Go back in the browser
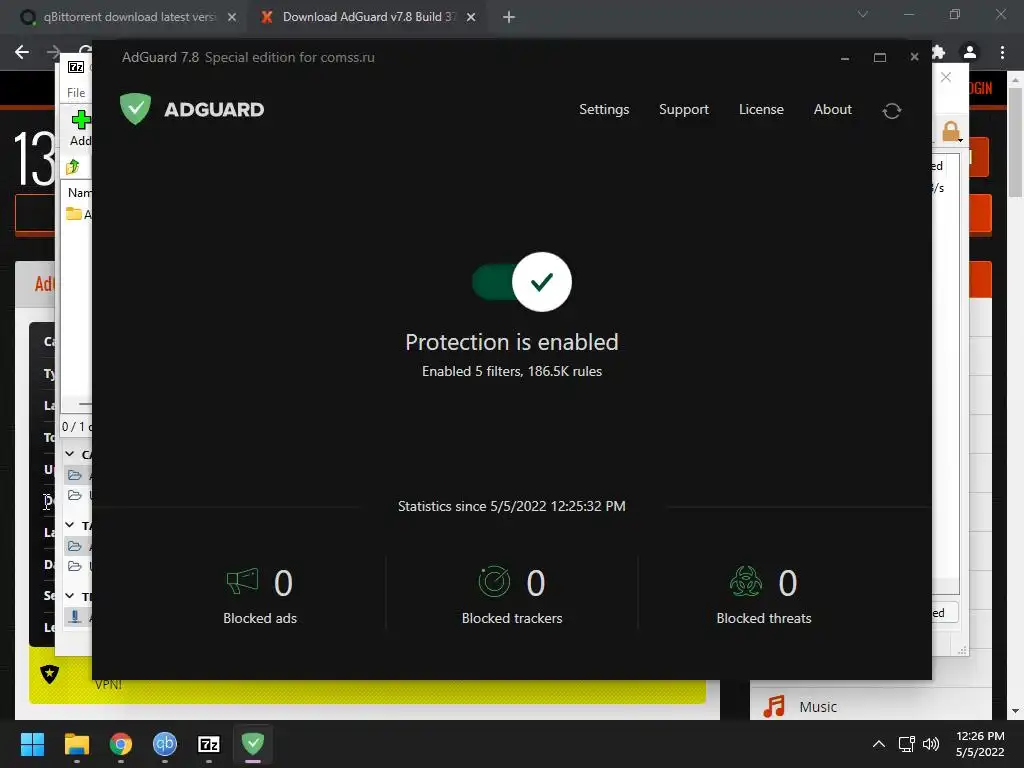Screen dimensions: 1024x768 coord(22,52)
